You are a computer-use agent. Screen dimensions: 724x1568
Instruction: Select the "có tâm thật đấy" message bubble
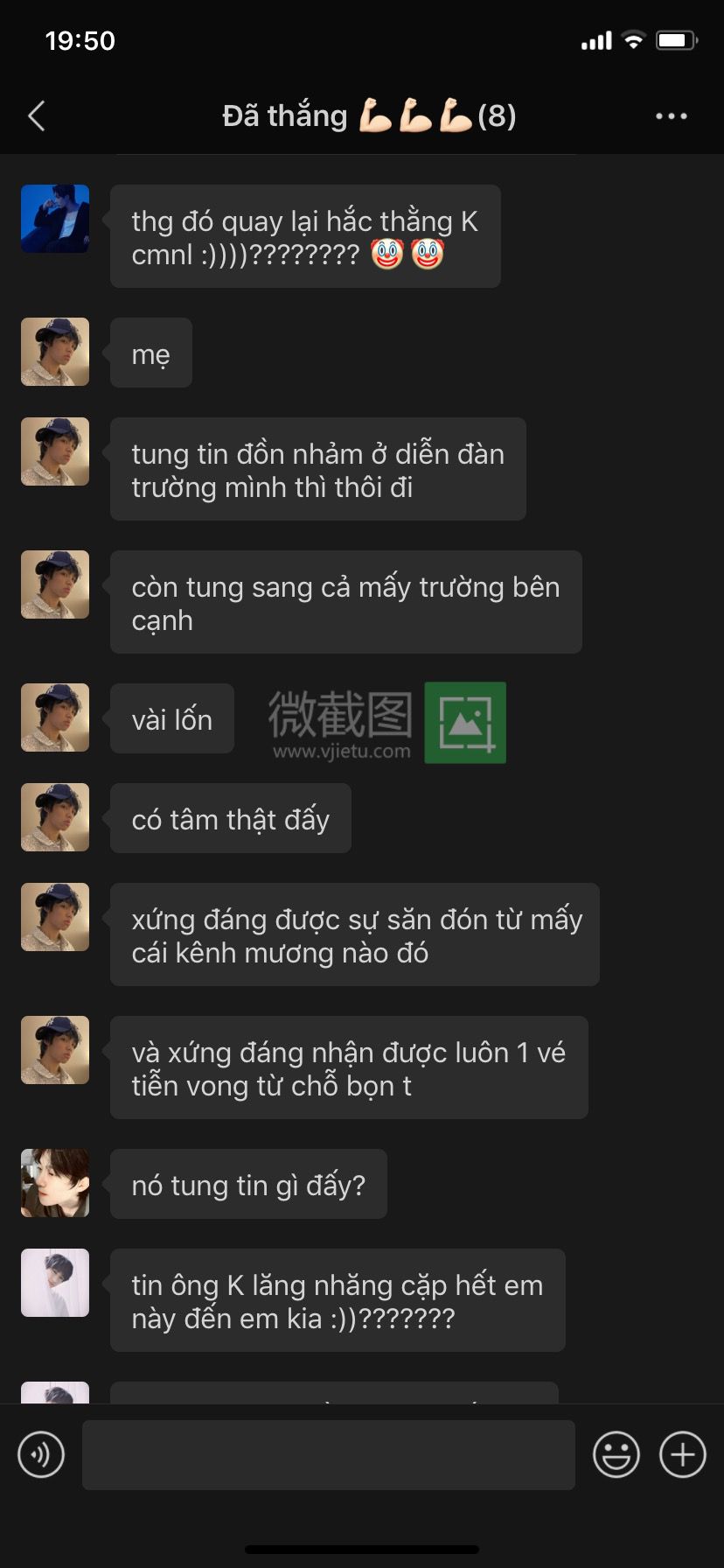coord(231,818)
